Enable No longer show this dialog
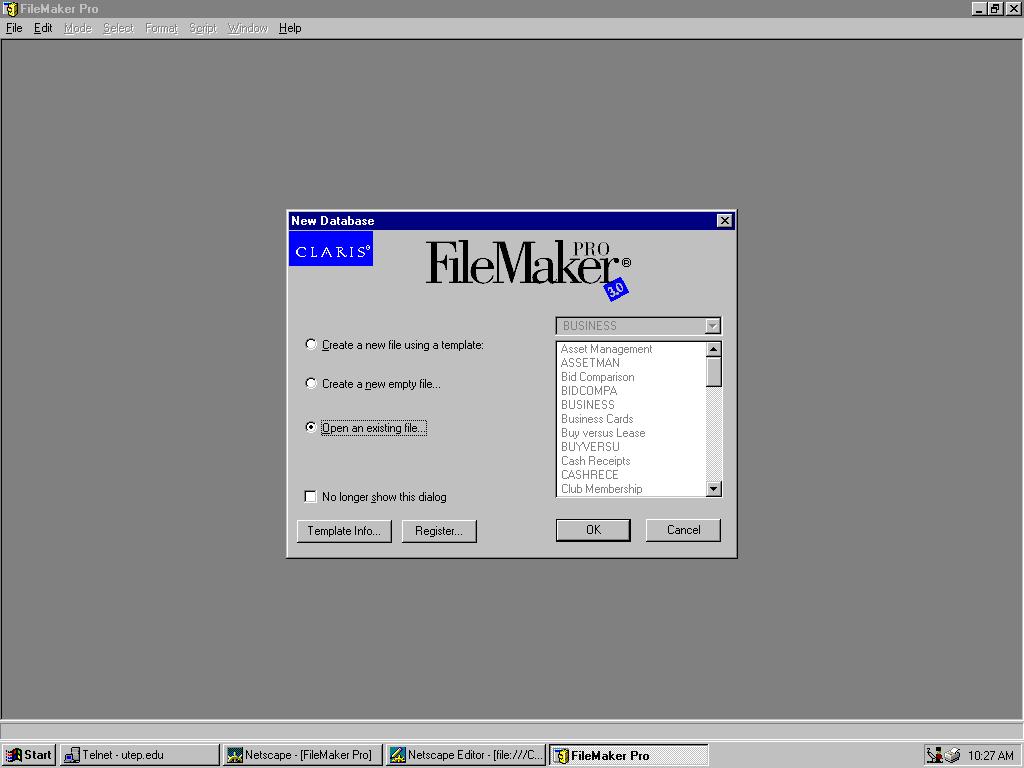1024x768 pixels. (x=311, y=497)
